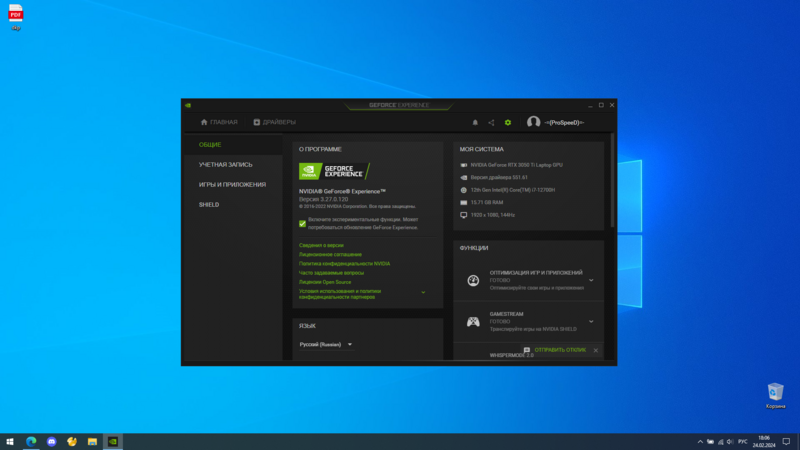The image size is (800, 450).
Task: Go to the Главная tab
Action: [x=219, y=122]
